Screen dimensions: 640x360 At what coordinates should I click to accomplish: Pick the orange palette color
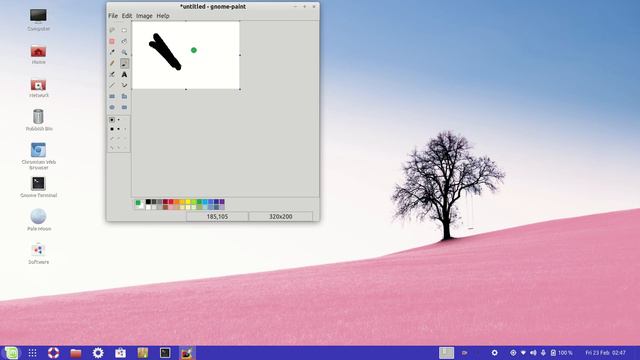click(177, 202)
